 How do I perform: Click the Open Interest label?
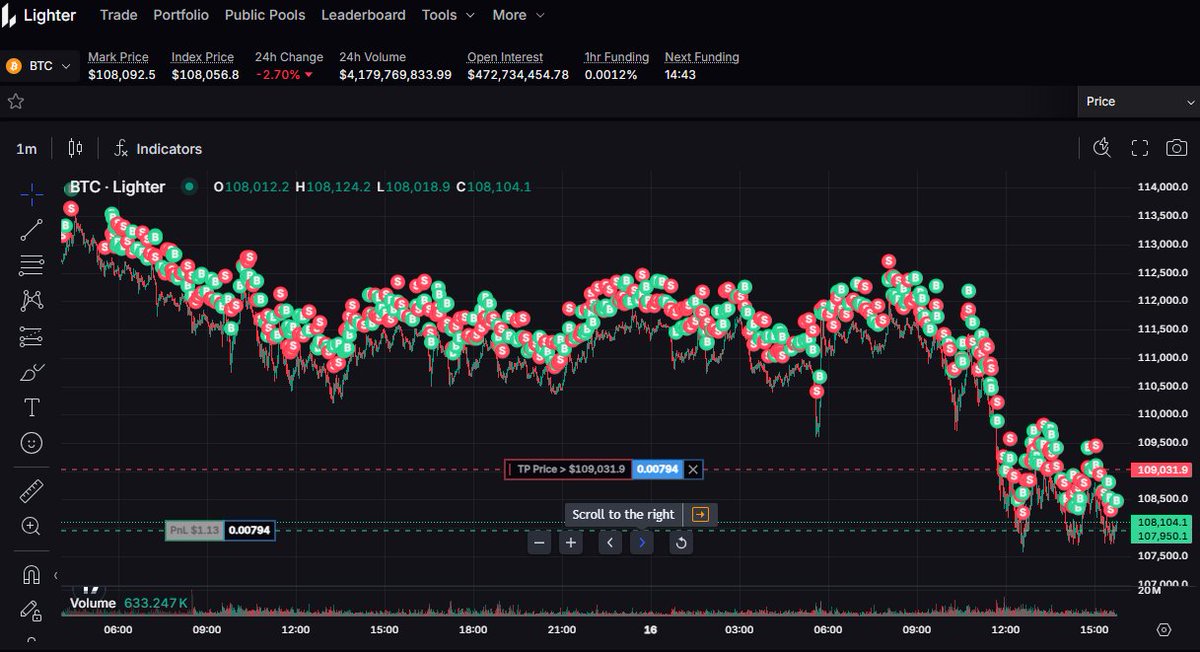click(505, 57)
